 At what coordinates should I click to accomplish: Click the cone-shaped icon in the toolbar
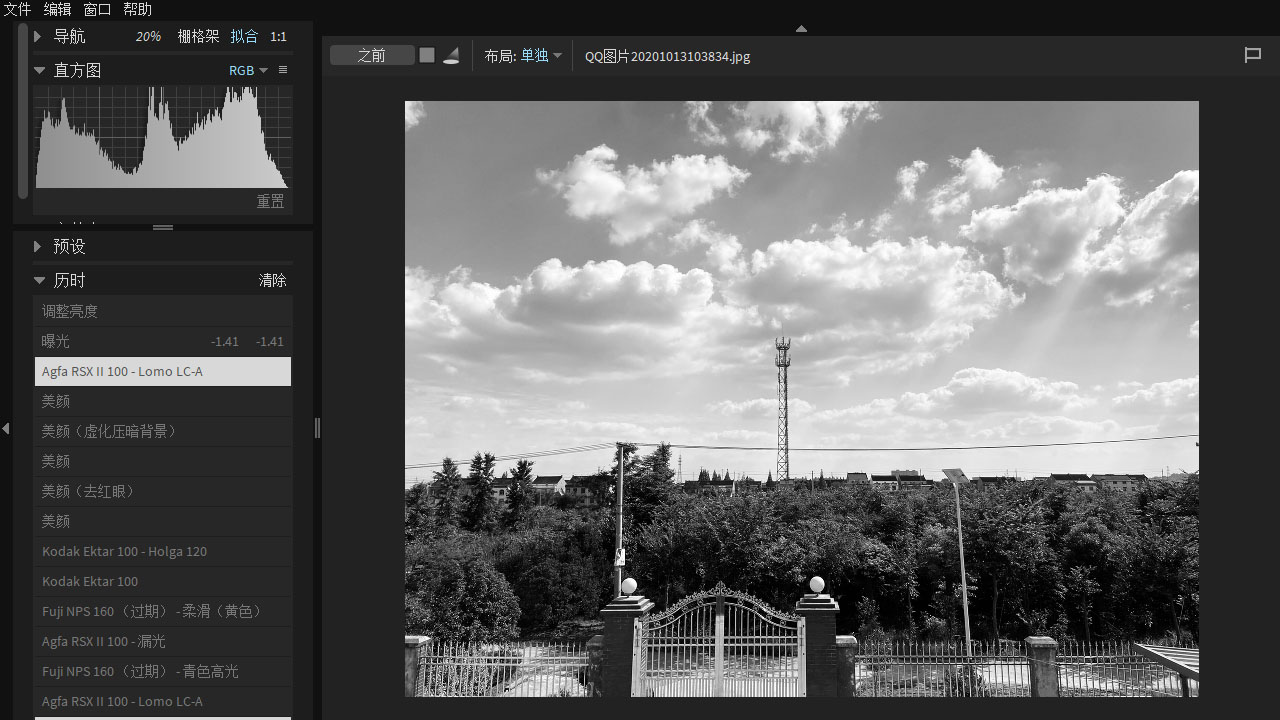point(451,56)
